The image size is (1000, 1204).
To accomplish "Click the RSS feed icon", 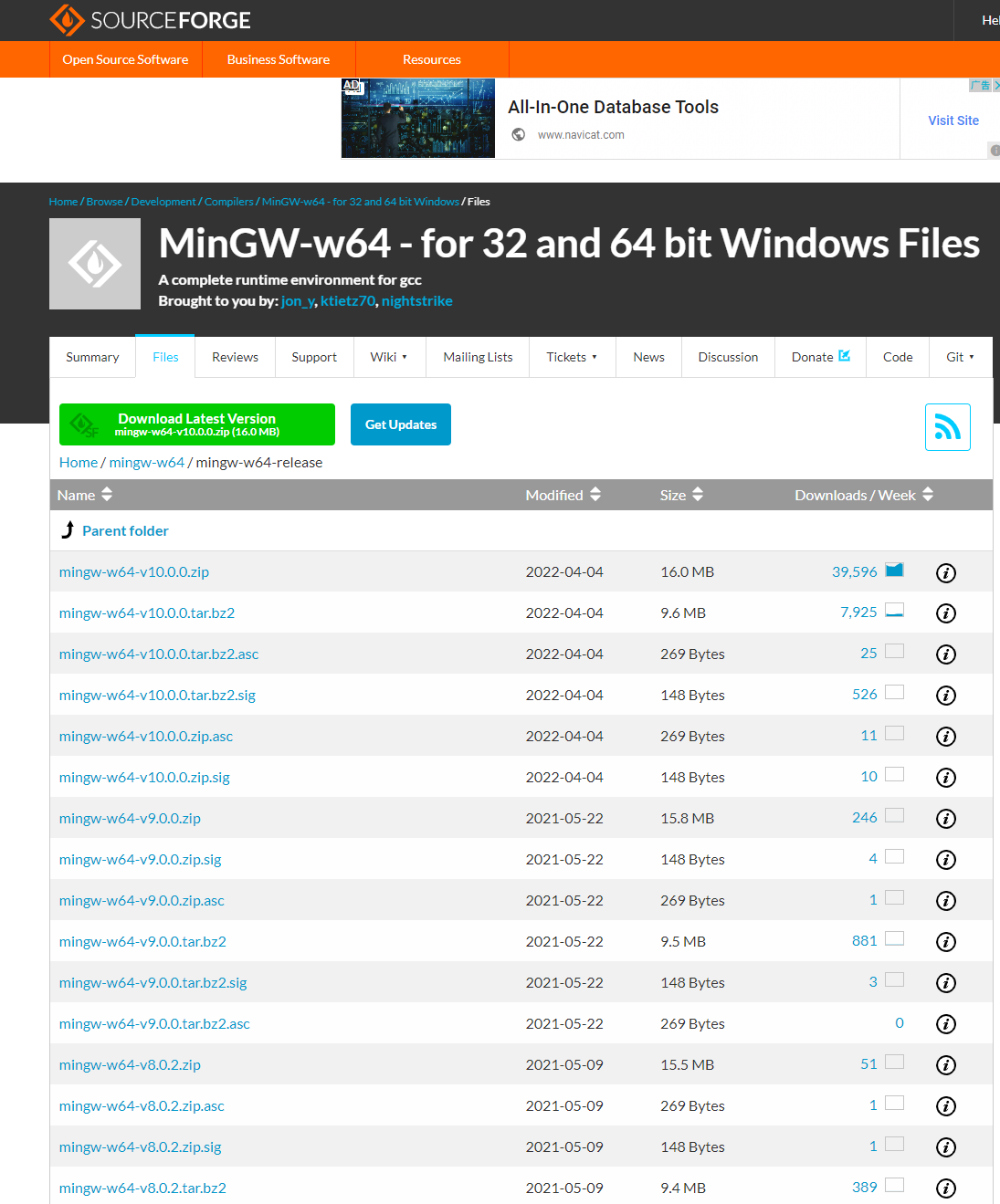I will [947, 427].
